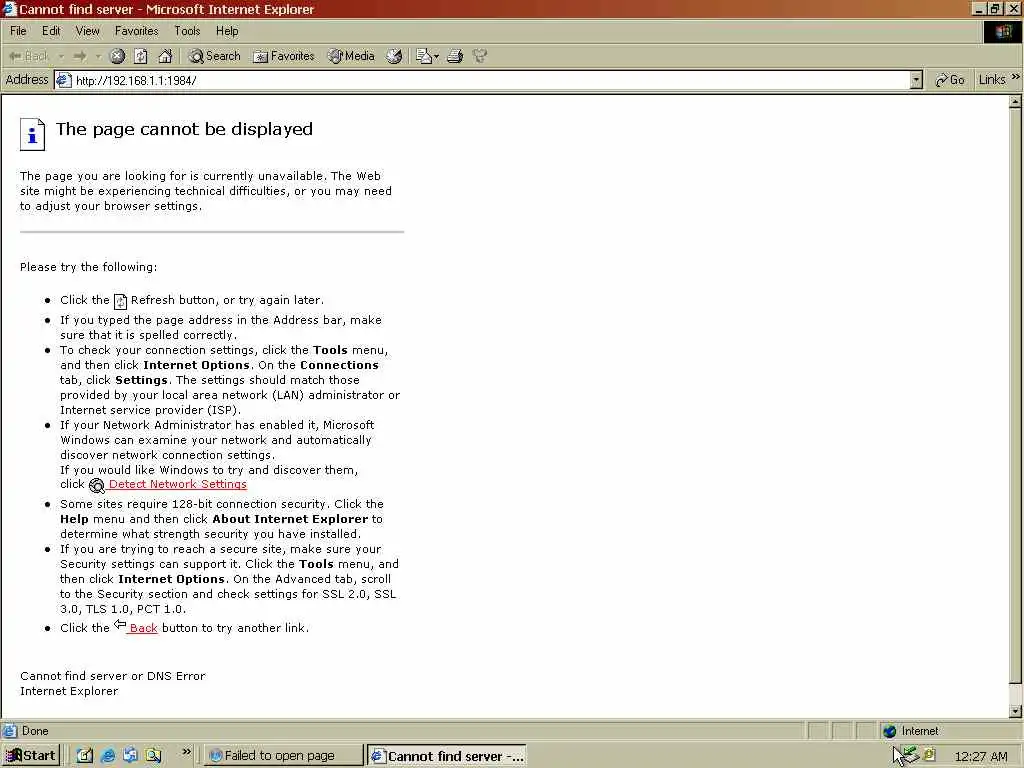Expand the Quick Launch overflow chevron
The width and height of the screenshot is (1024, 768).
186,752
